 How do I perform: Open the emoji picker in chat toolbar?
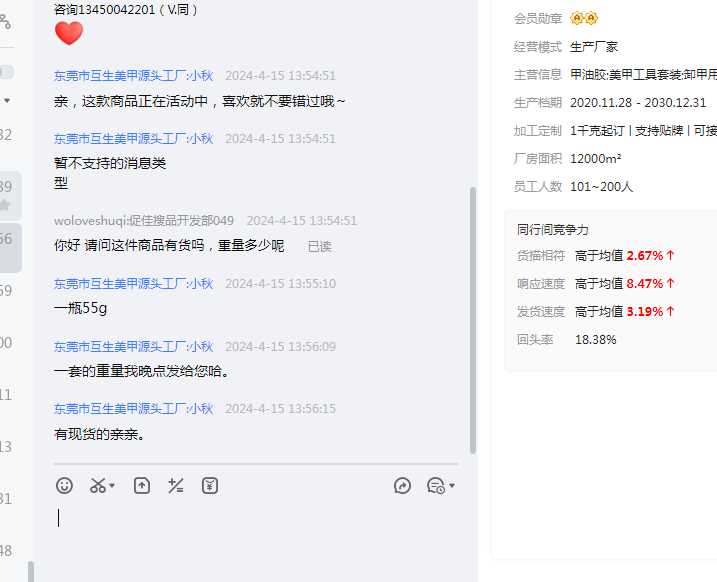pos(64,486)
